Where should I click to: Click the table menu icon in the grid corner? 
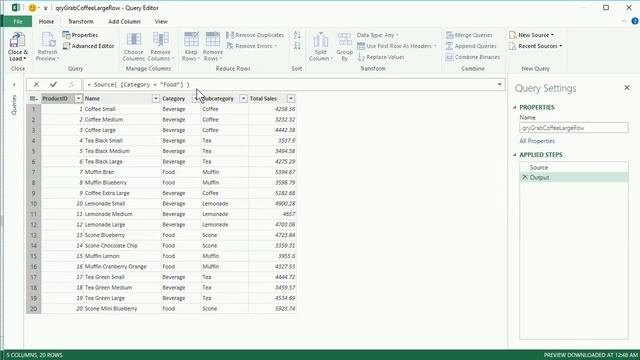tap(33, 98)
